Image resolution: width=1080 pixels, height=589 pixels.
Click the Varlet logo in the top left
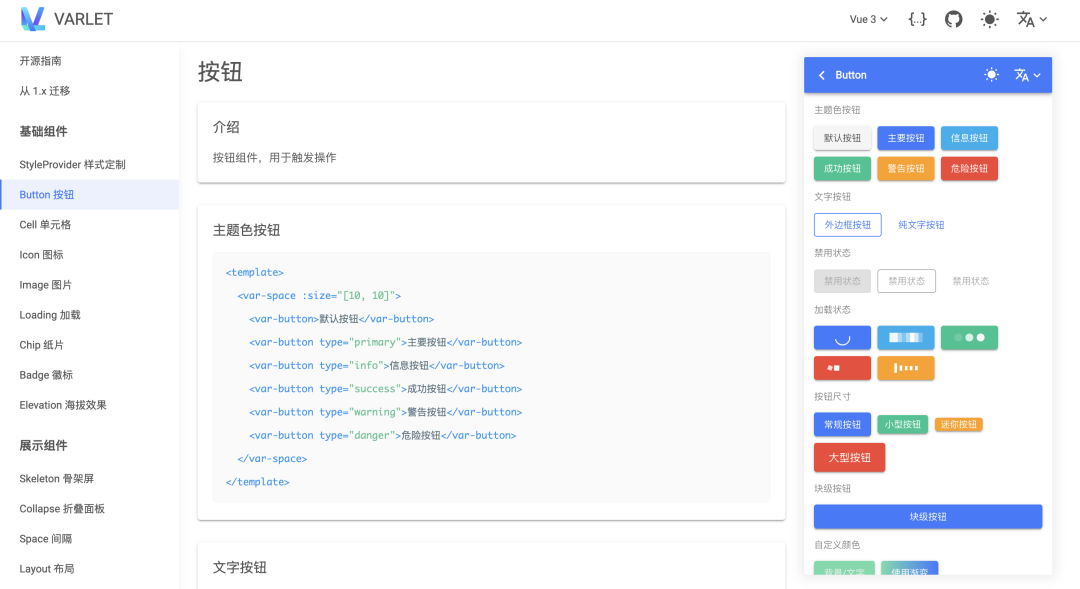pos(33,18)
